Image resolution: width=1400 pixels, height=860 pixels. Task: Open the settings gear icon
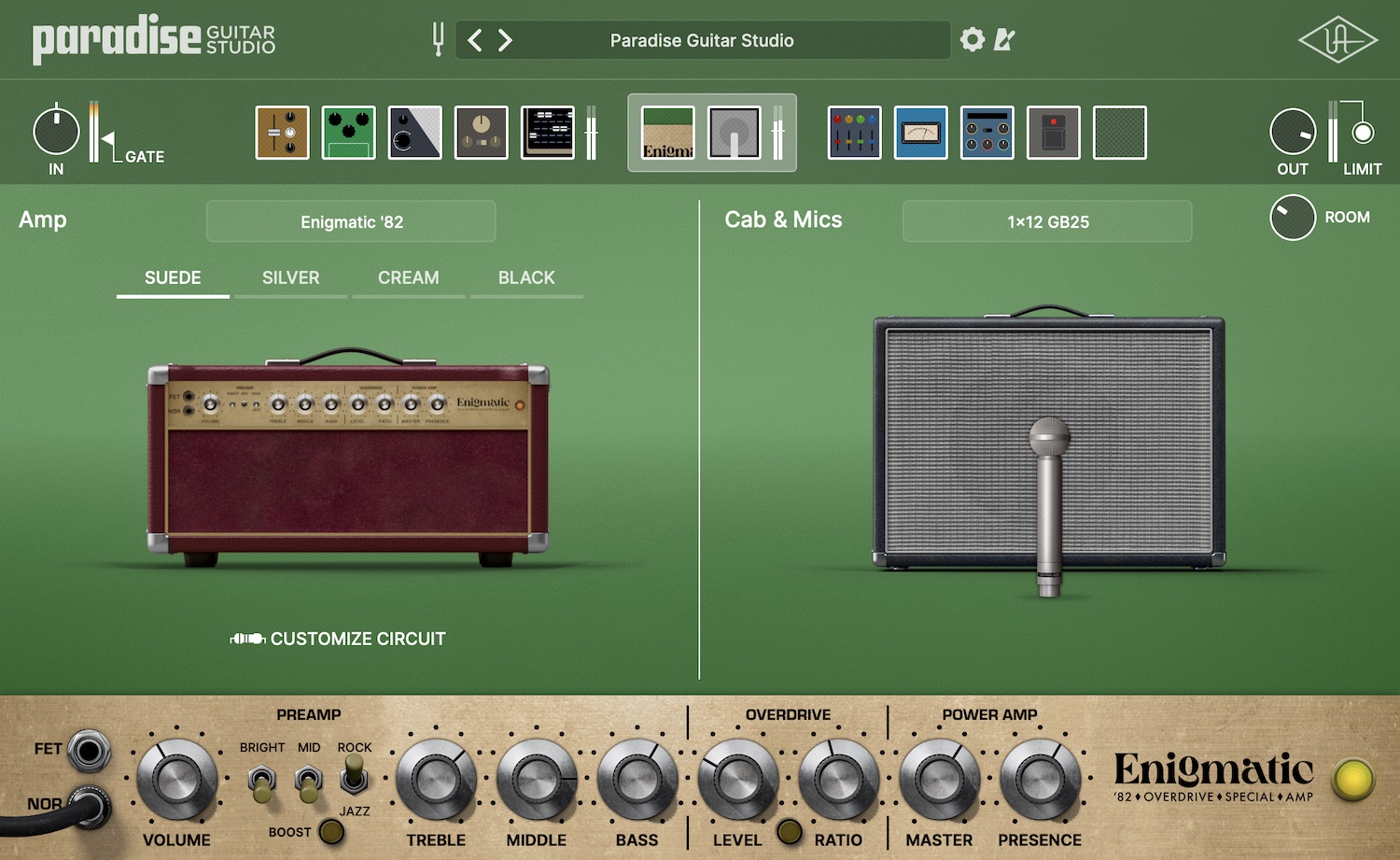pos(973,39)
